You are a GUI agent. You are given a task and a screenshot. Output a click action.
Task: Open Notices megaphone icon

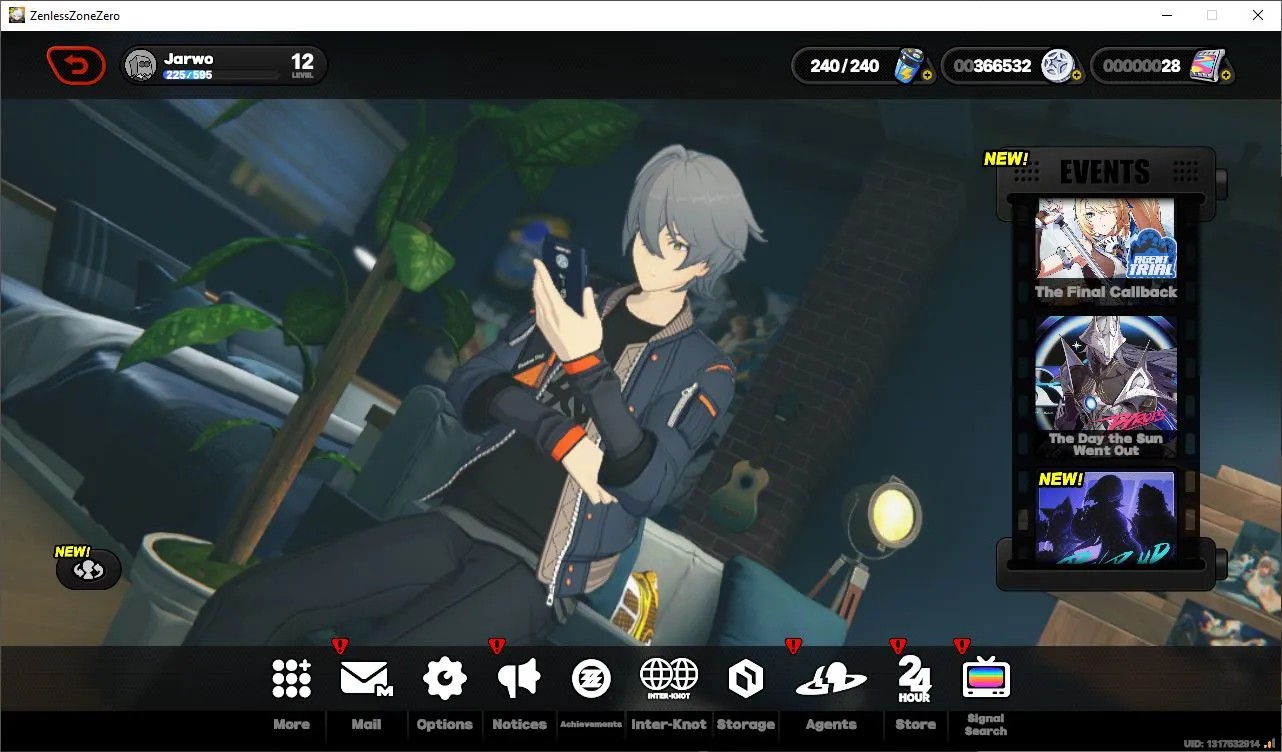tap(519, 679)
